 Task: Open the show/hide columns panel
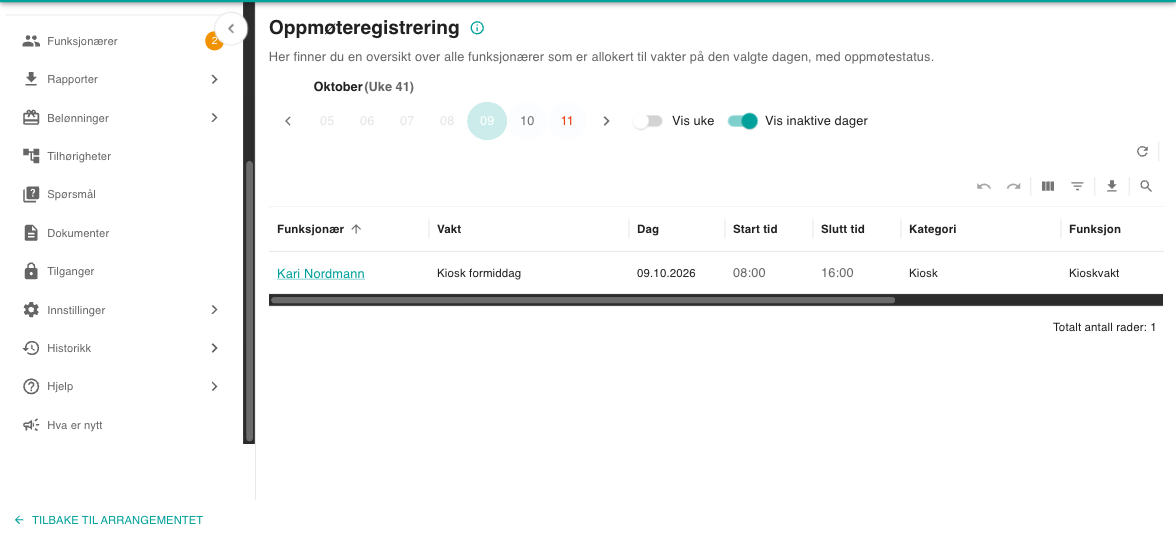1048,186
